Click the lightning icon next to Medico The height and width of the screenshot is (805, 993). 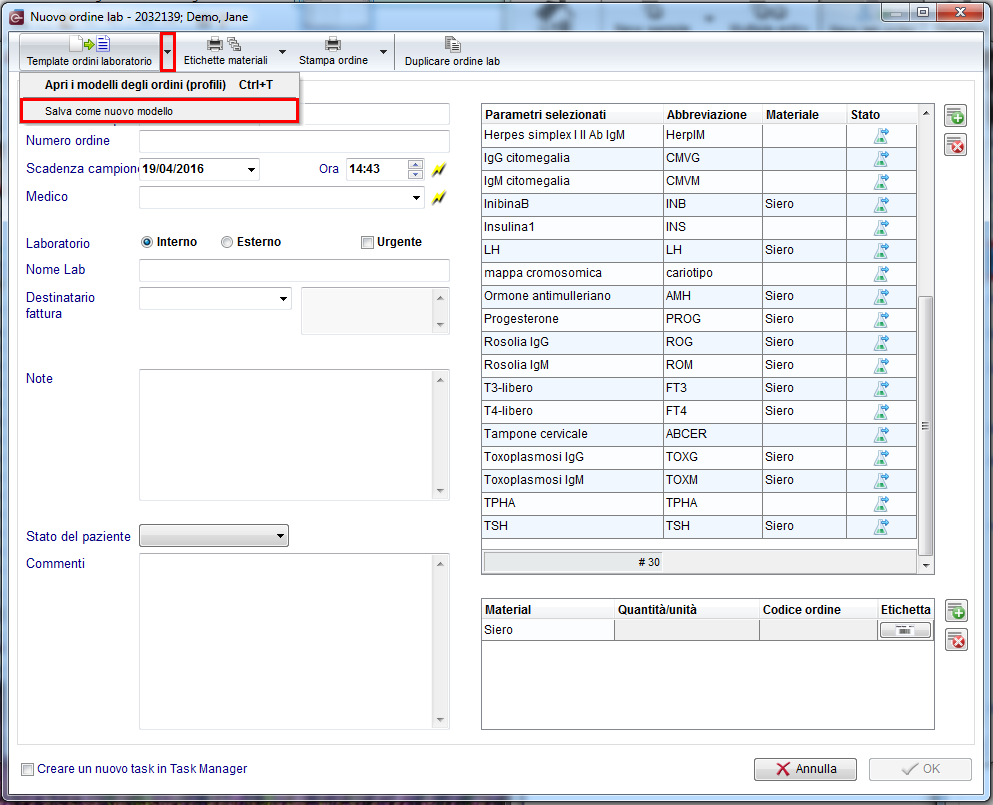[439, 198]
